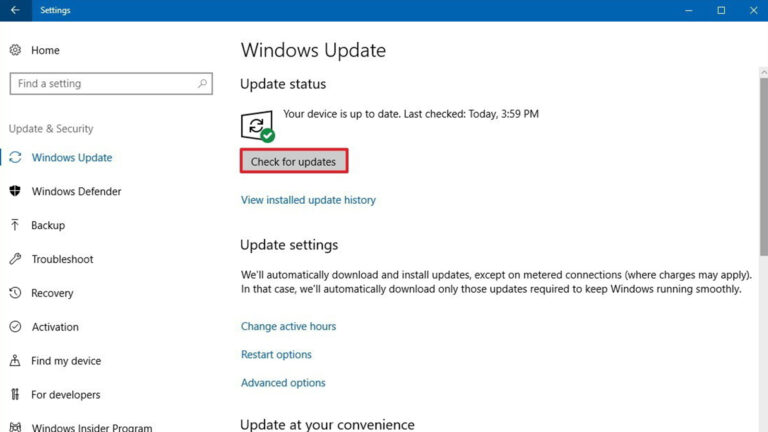Viewport: 768px width, 432px height.
Task: Click the Recovery clock icon
Action: coord(15,292)
